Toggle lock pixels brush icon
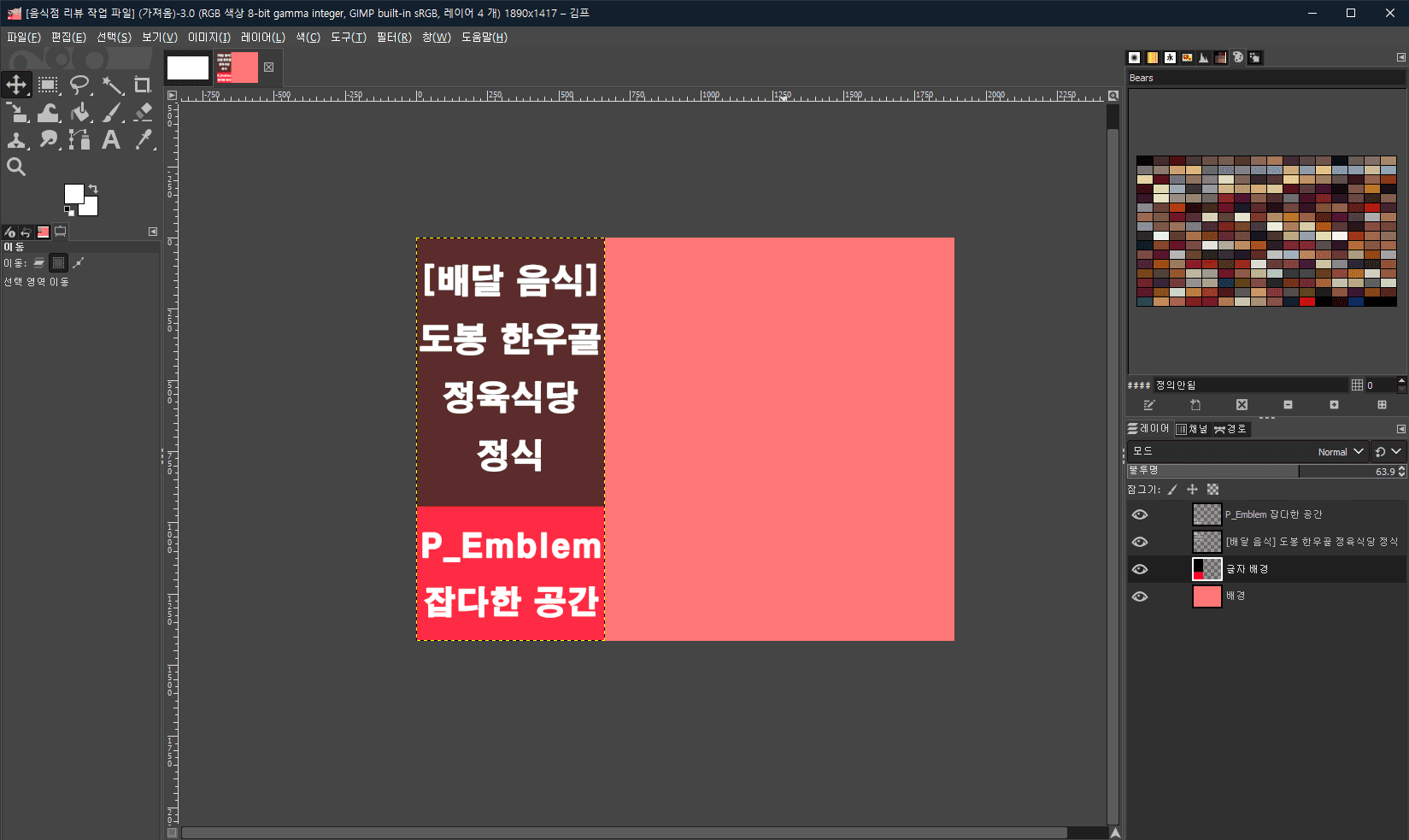Image resolution: width=1409 pixels, height=840 pixels. click(1172, 490)
